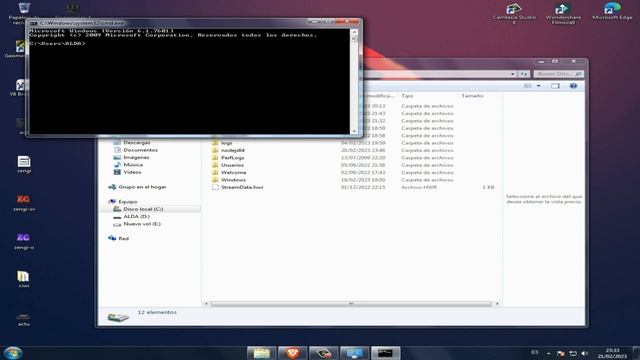Refresh the Explorer address bar
Screen dimensions: 640x360
524,74
